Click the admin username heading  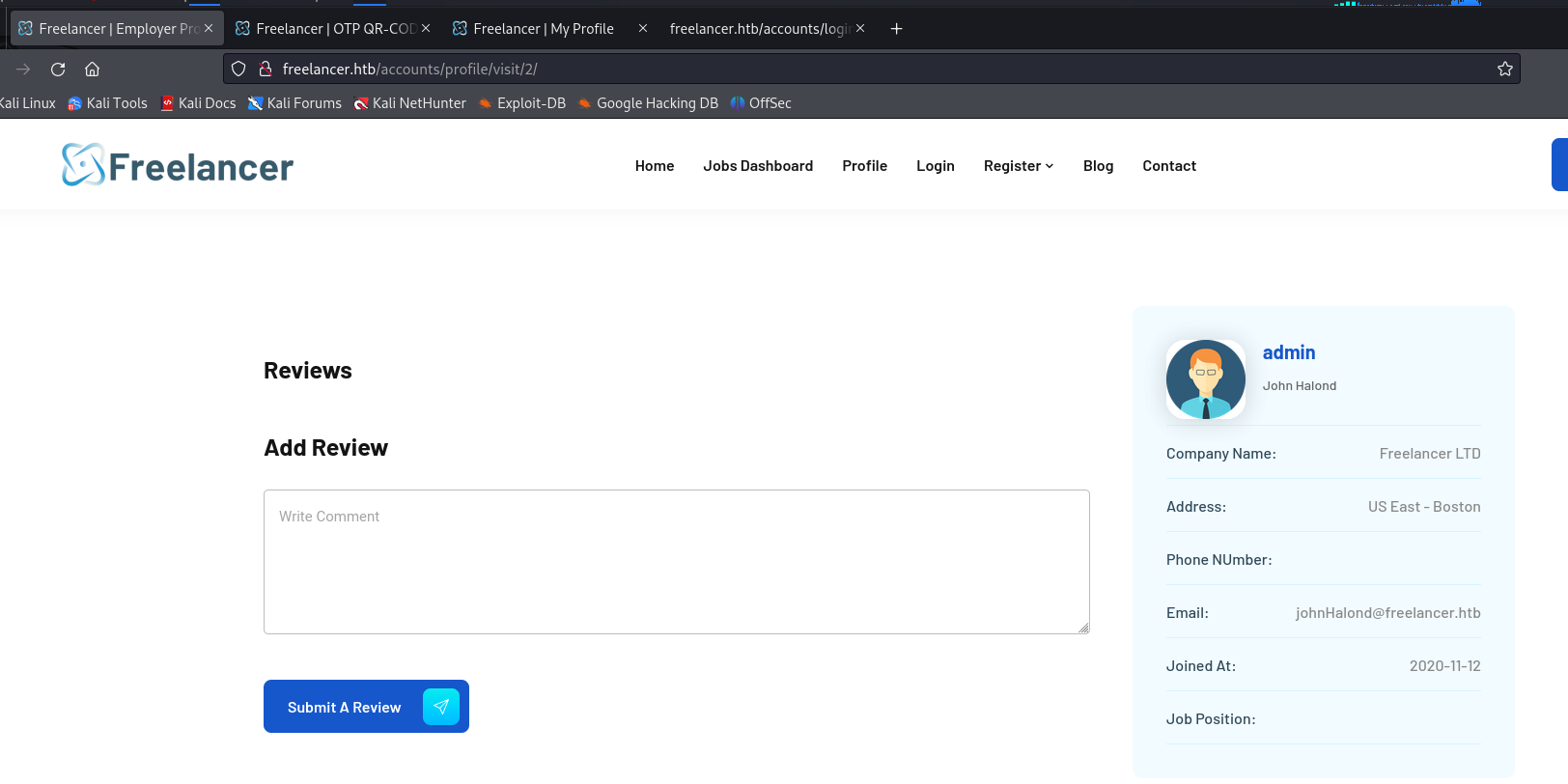coord(1289,352)
